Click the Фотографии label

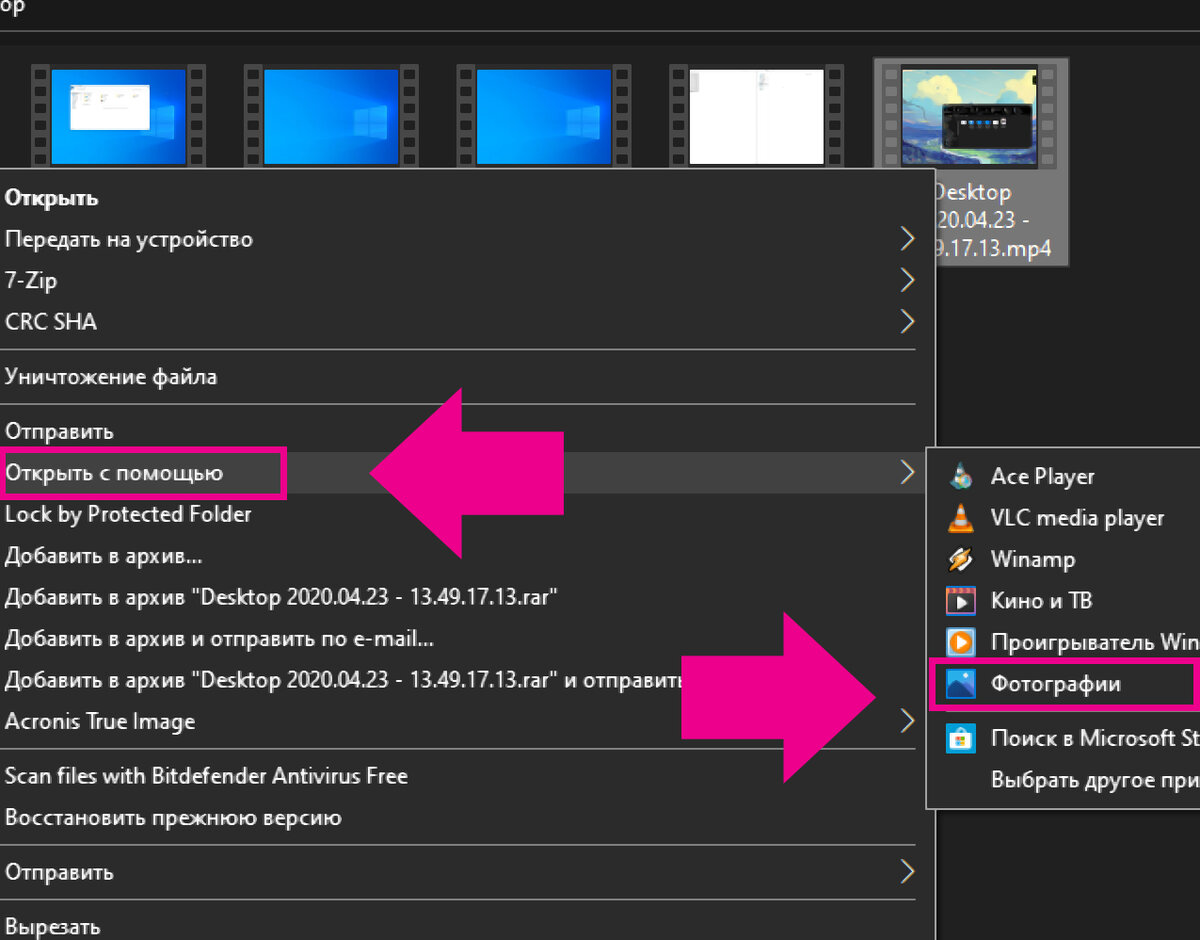point(1056,684)
